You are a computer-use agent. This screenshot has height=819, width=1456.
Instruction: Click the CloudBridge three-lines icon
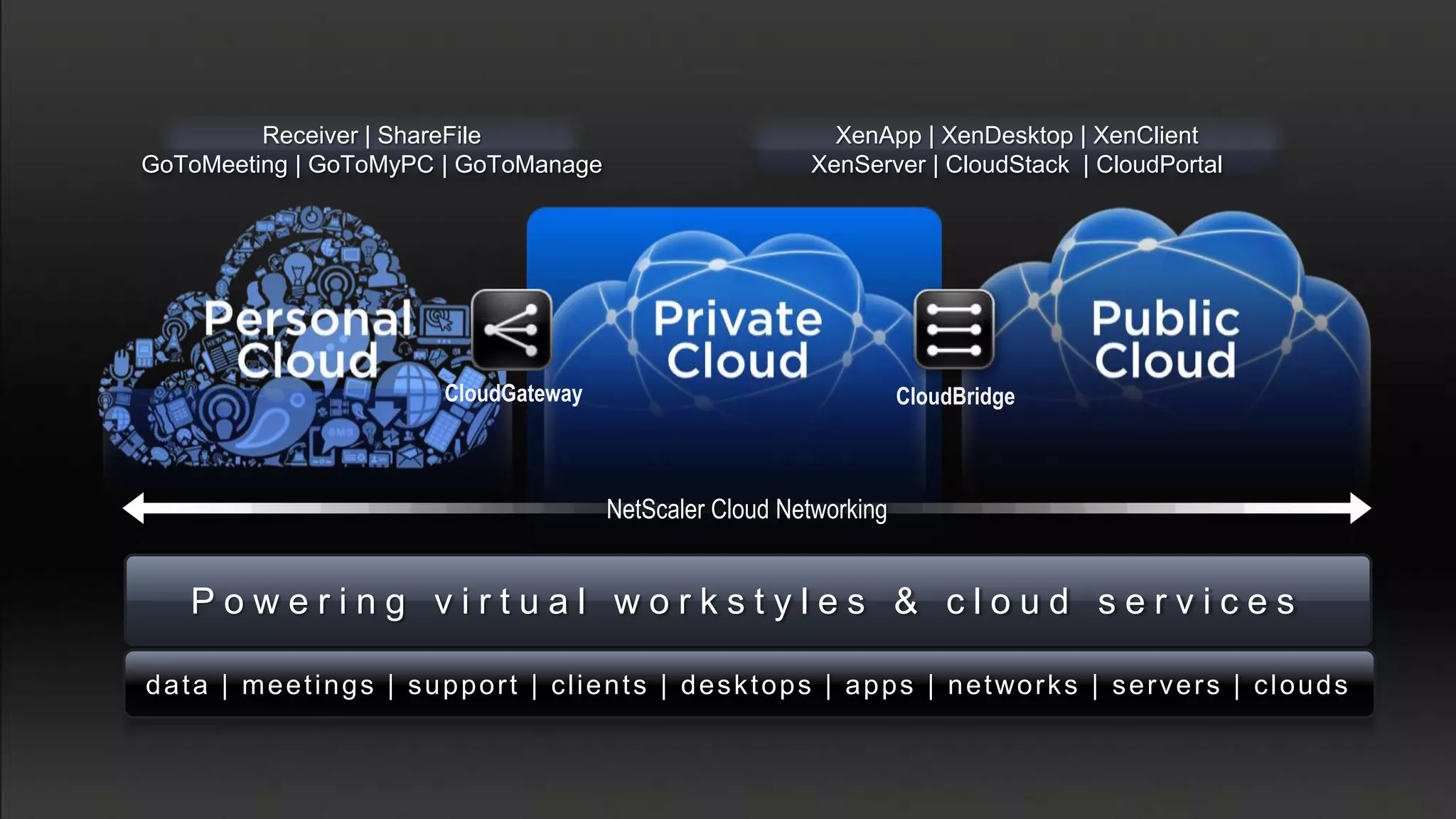953,329
